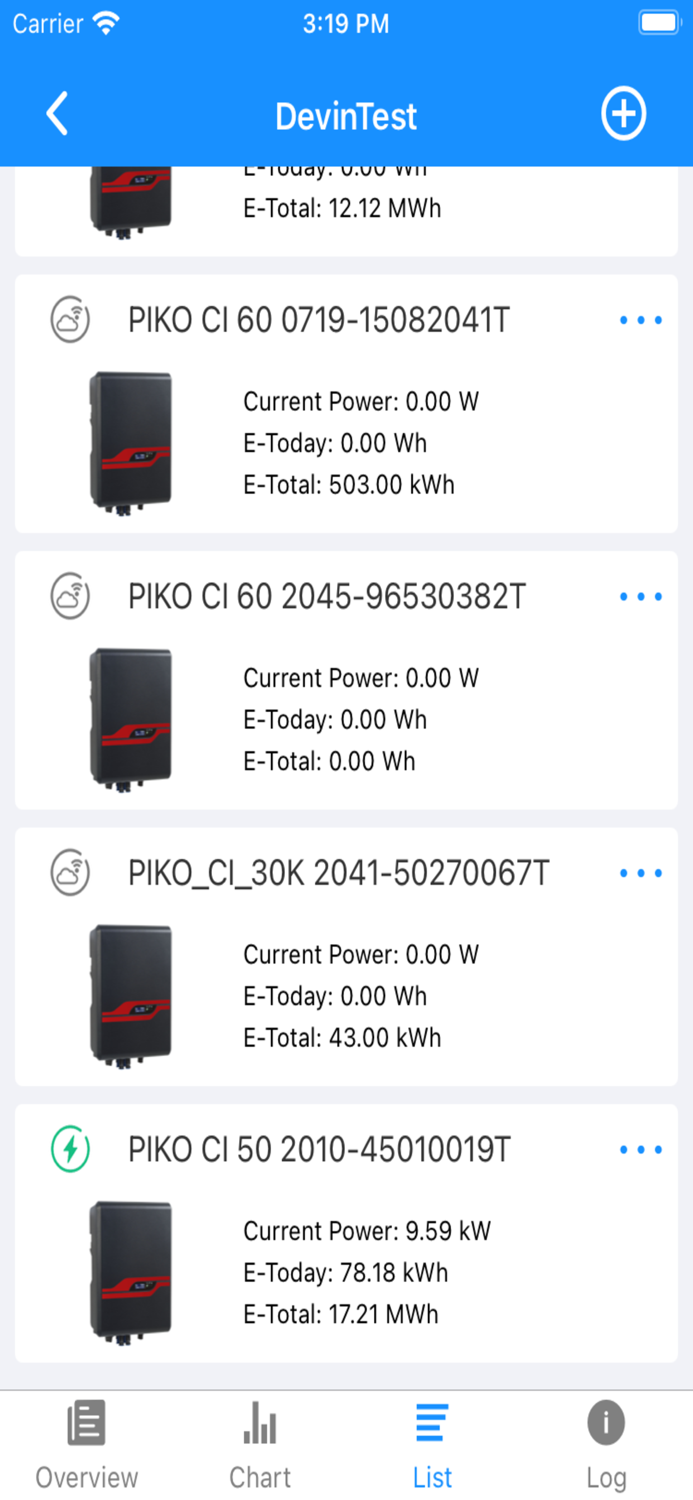Tap the cloud status icon for PIKO CI 60 2045-96530382T
Image resolution: width=693 pixels, height=1500 pixels.
[x=70, y=596]
